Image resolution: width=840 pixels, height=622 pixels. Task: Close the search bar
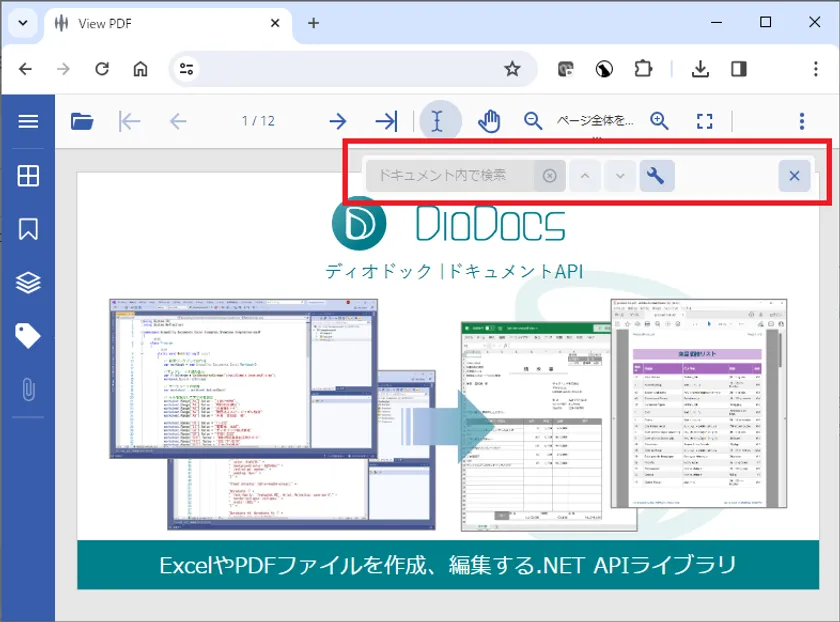pos(794,176)
